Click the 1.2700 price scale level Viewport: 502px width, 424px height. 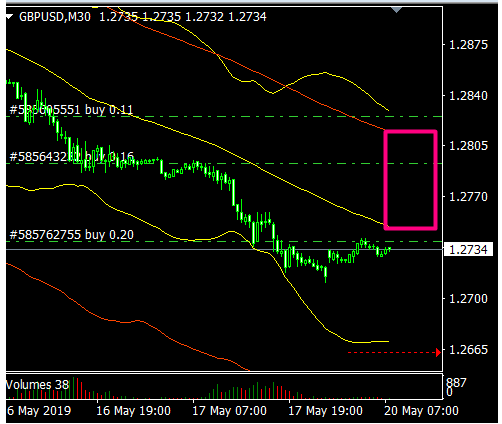(x=468, y=299)
